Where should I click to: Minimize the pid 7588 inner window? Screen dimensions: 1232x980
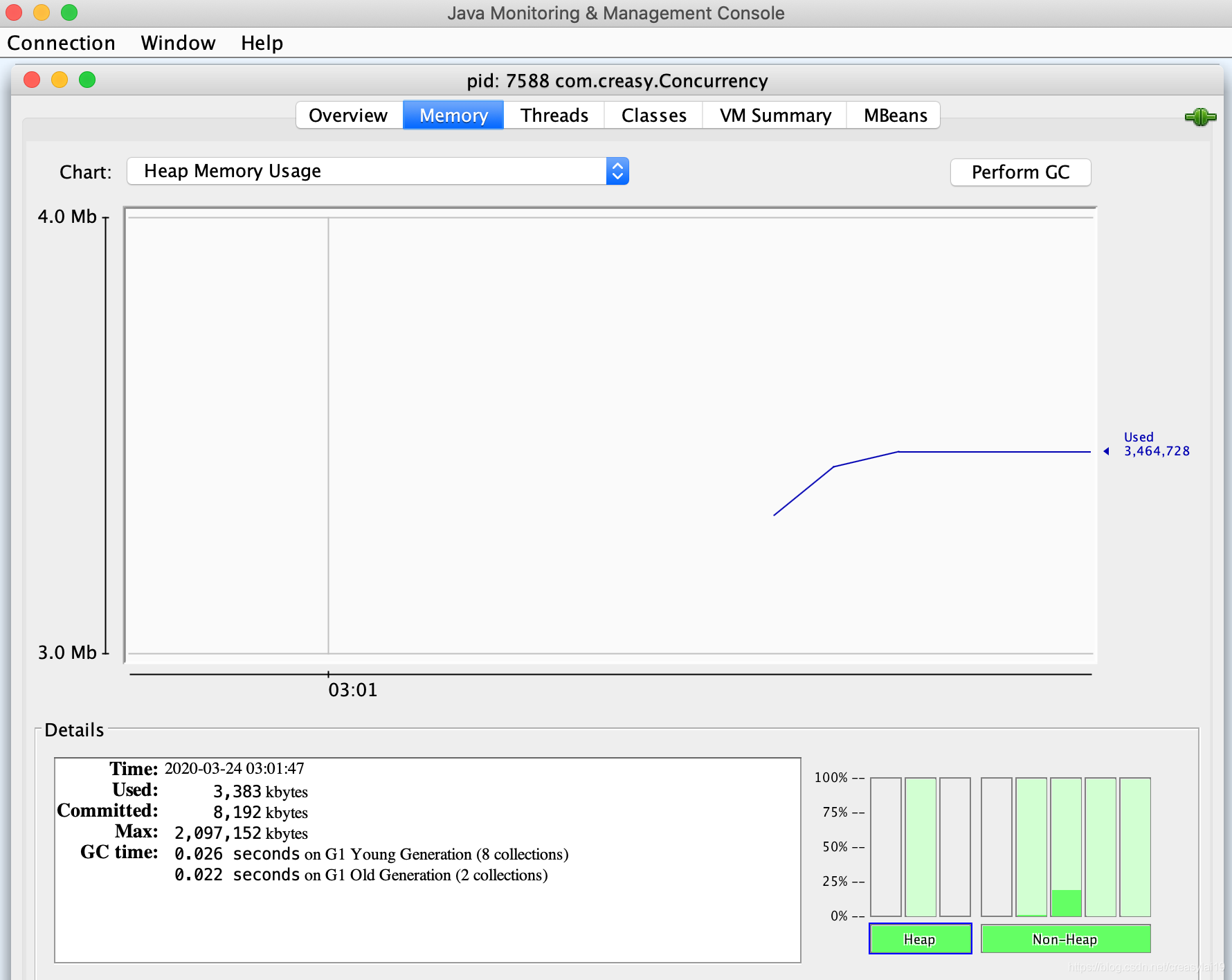[x=60, y=80]
